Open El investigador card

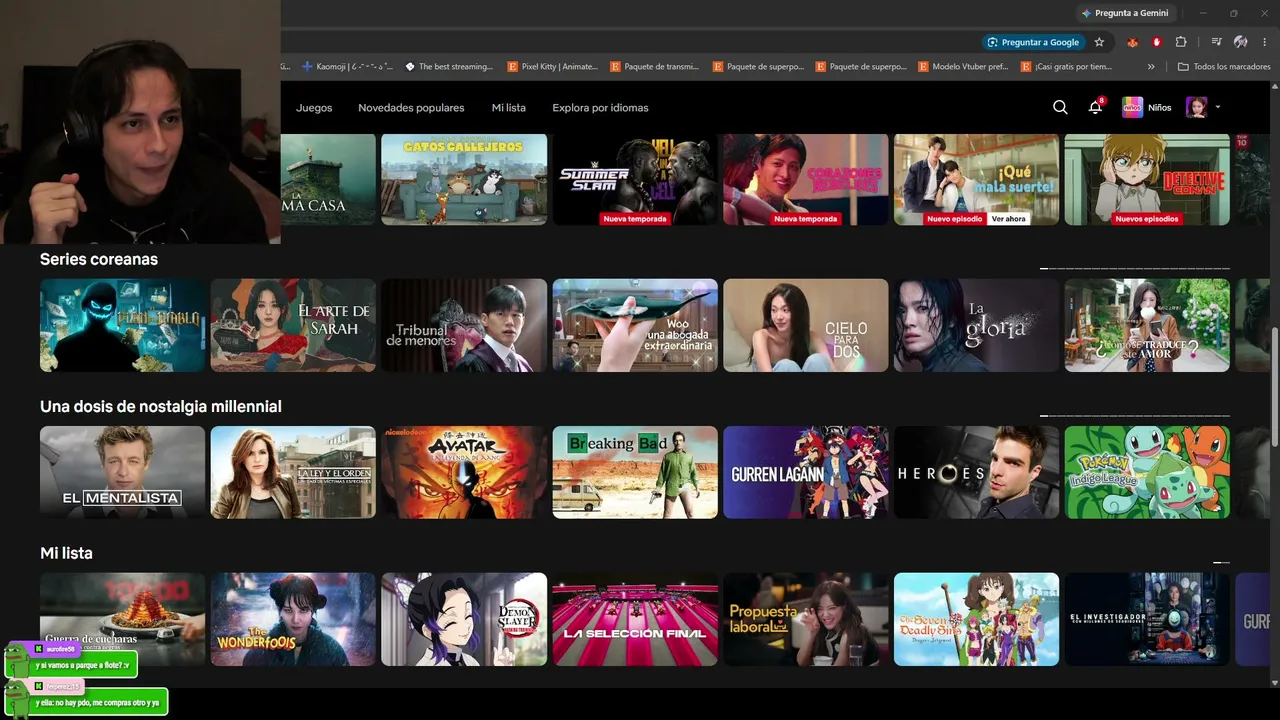tap(1147, 619)
